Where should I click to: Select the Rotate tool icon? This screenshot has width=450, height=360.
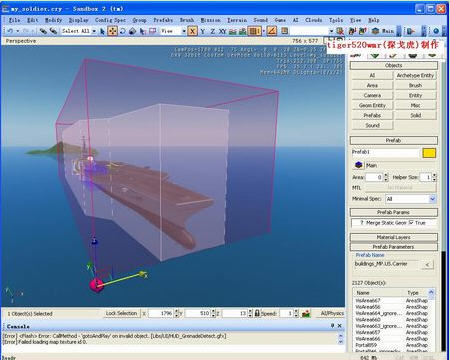pos(123,31)
